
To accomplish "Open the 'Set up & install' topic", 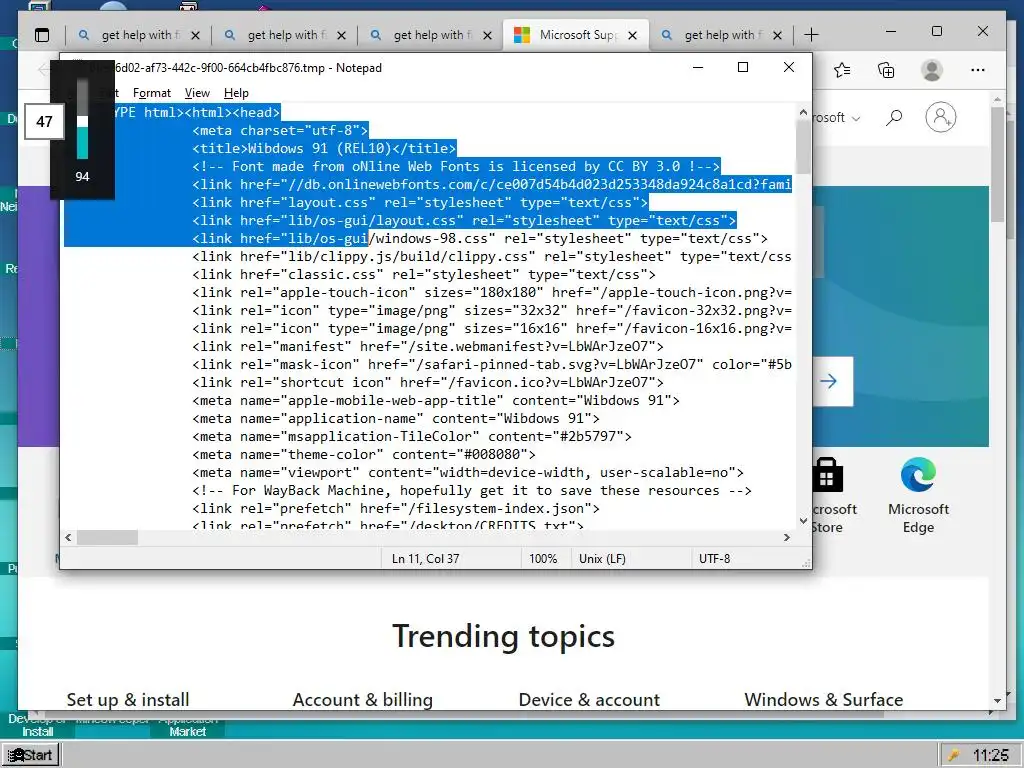I will point(128,699).
